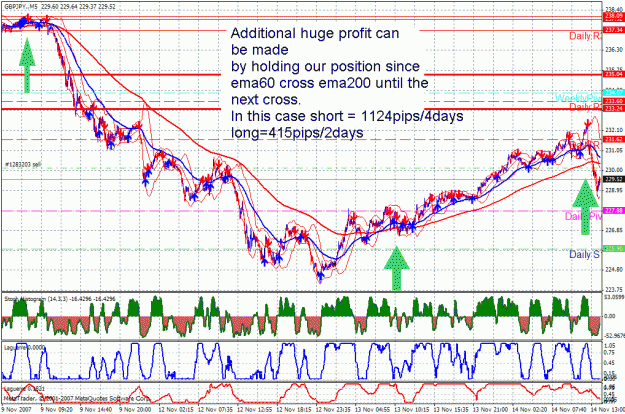The width and height of the screenshot is (625, 414).
Task: Click the Stoch Histogram (14,3,3) indicator label
Action: (x=60, y=298)
